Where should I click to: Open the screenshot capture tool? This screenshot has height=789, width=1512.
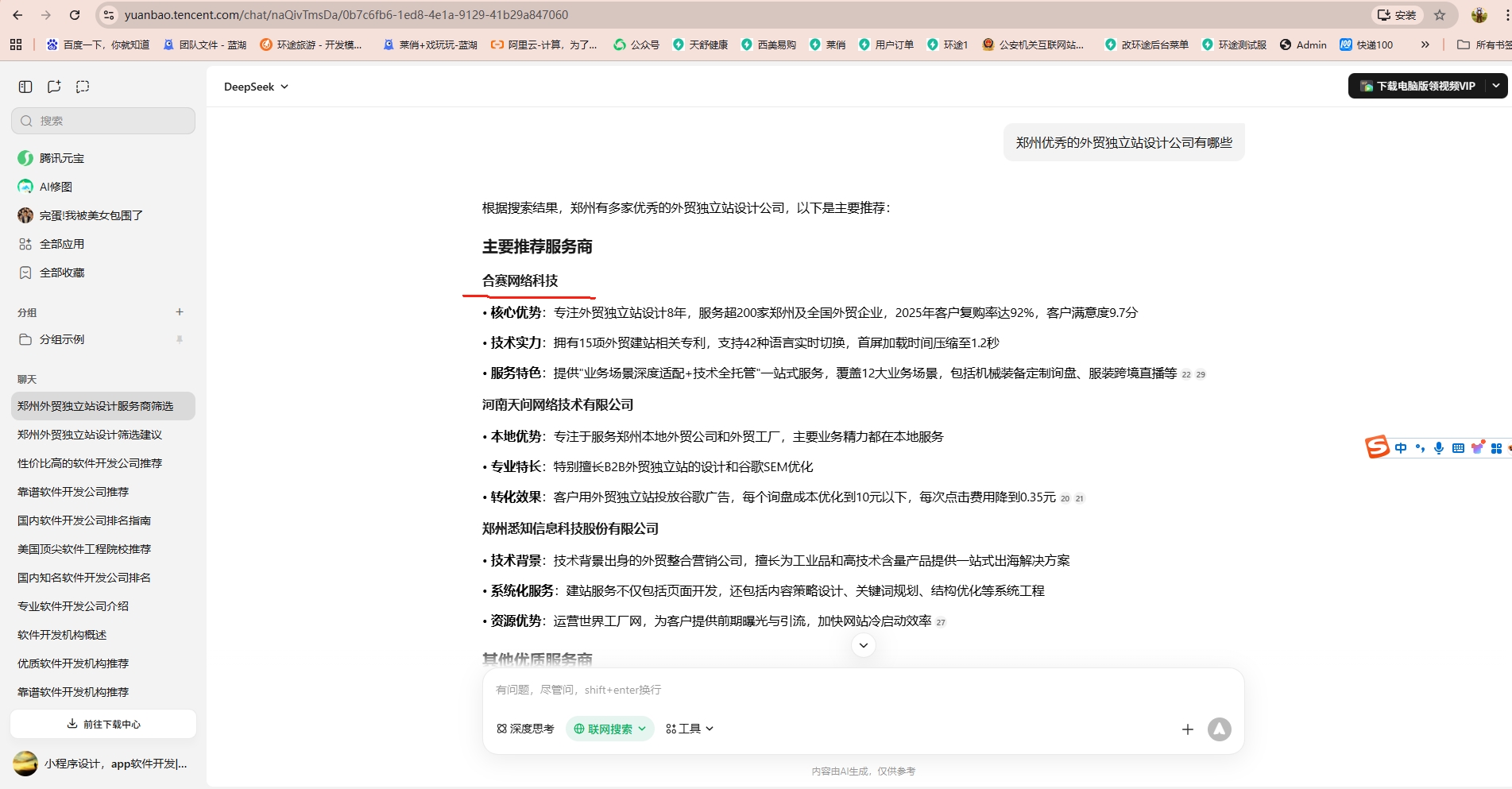tap(82, 86)
